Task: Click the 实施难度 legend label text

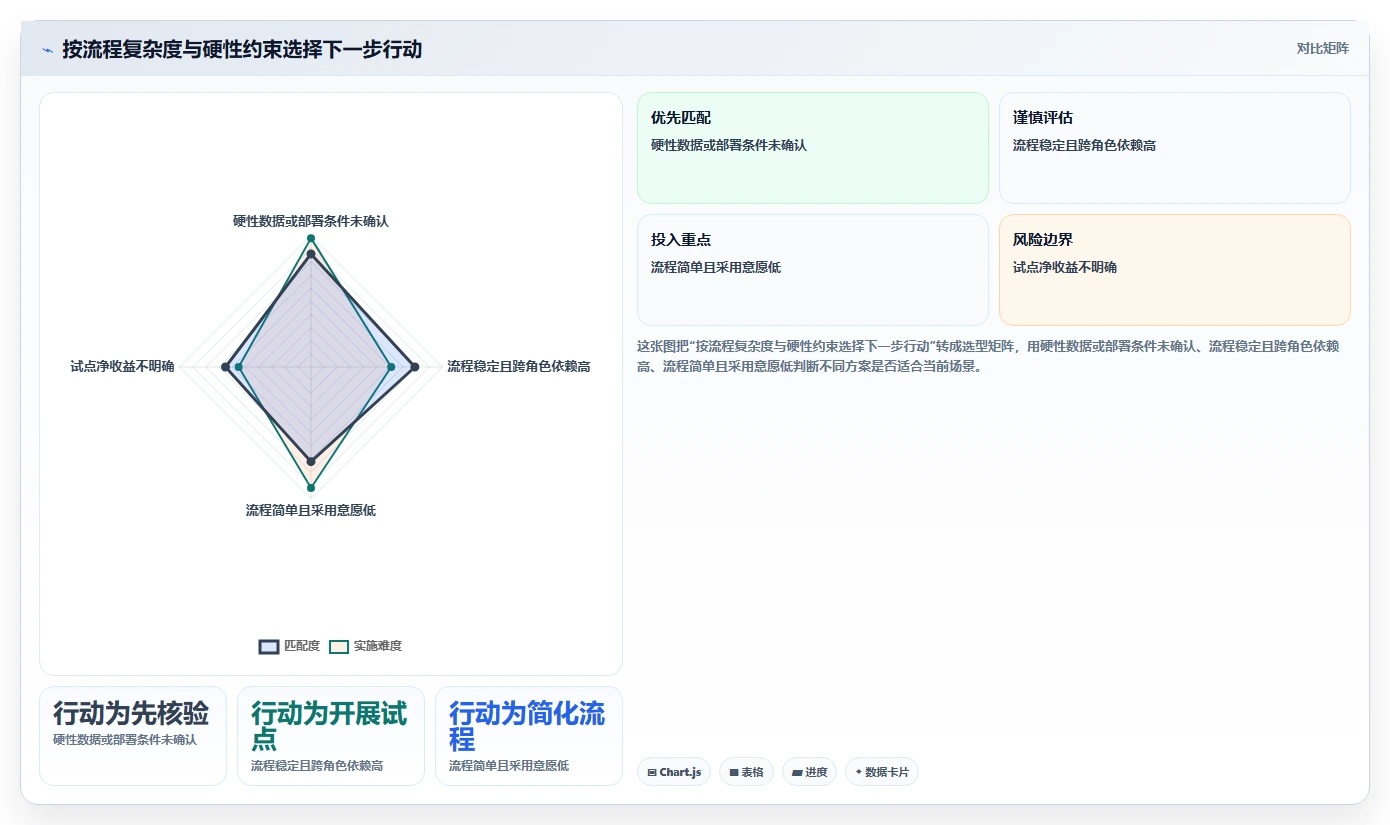Action: [x=378, y=646]
